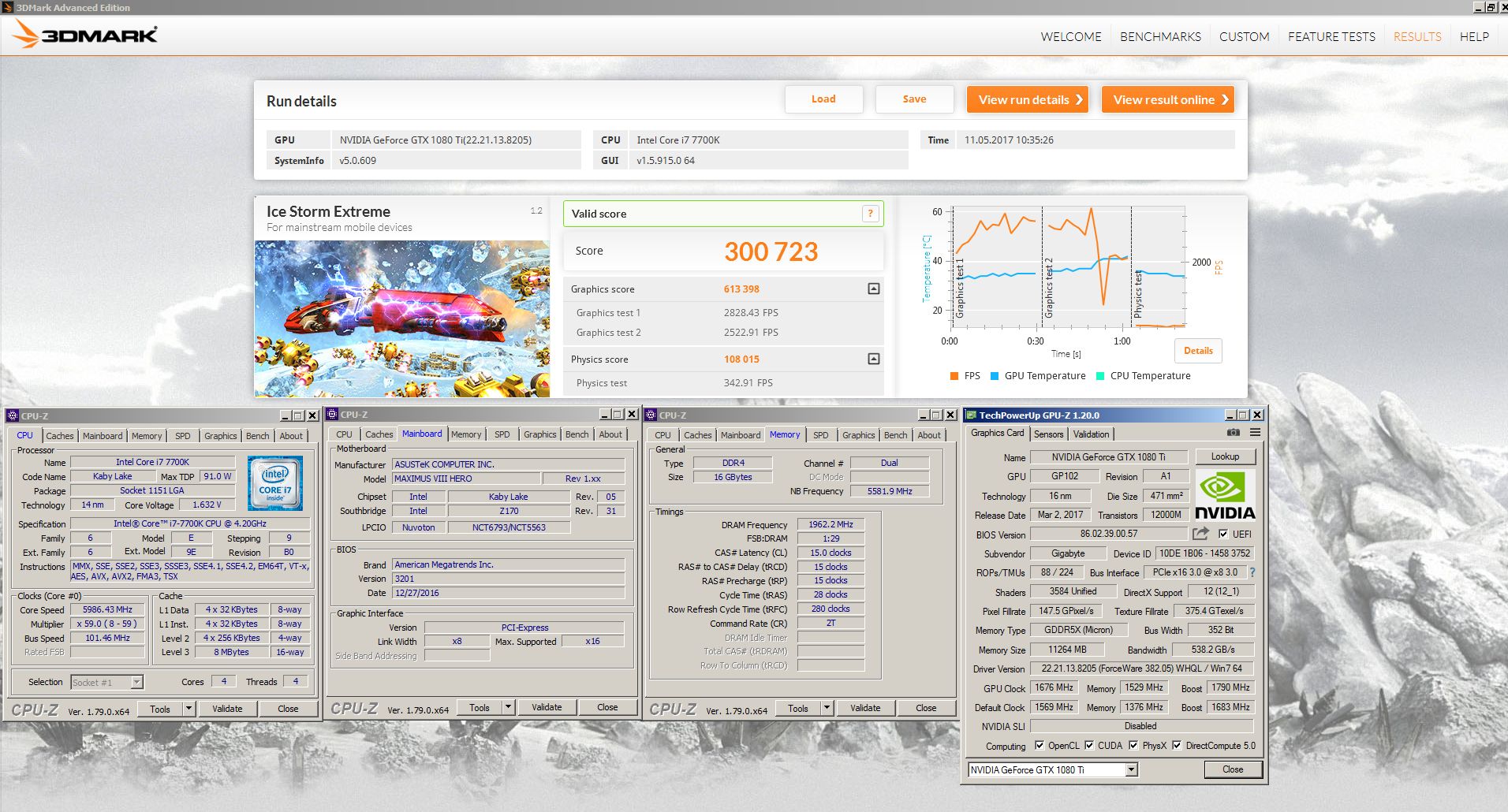
Task: Click Close button in Memory CPU-Z window
Action: point(926,708)
